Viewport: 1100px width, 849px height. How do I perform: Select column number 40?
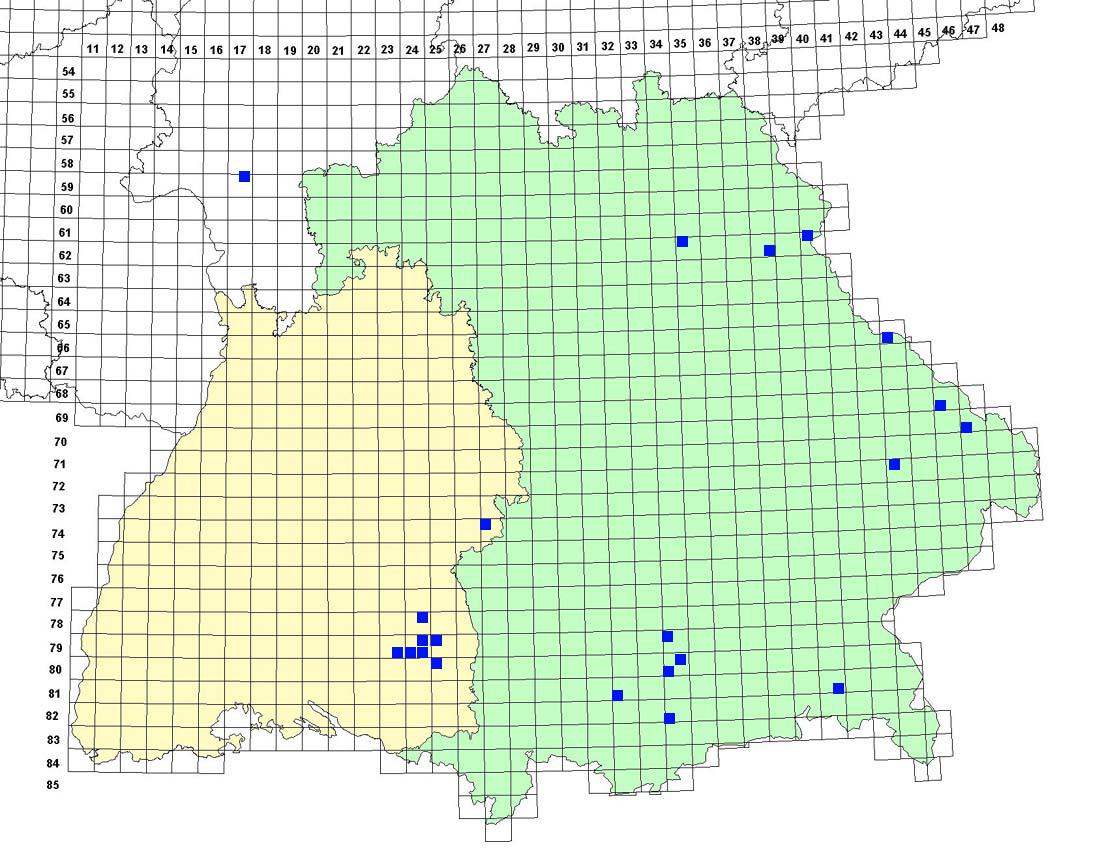pyautogui.click(x=803, y=39)
